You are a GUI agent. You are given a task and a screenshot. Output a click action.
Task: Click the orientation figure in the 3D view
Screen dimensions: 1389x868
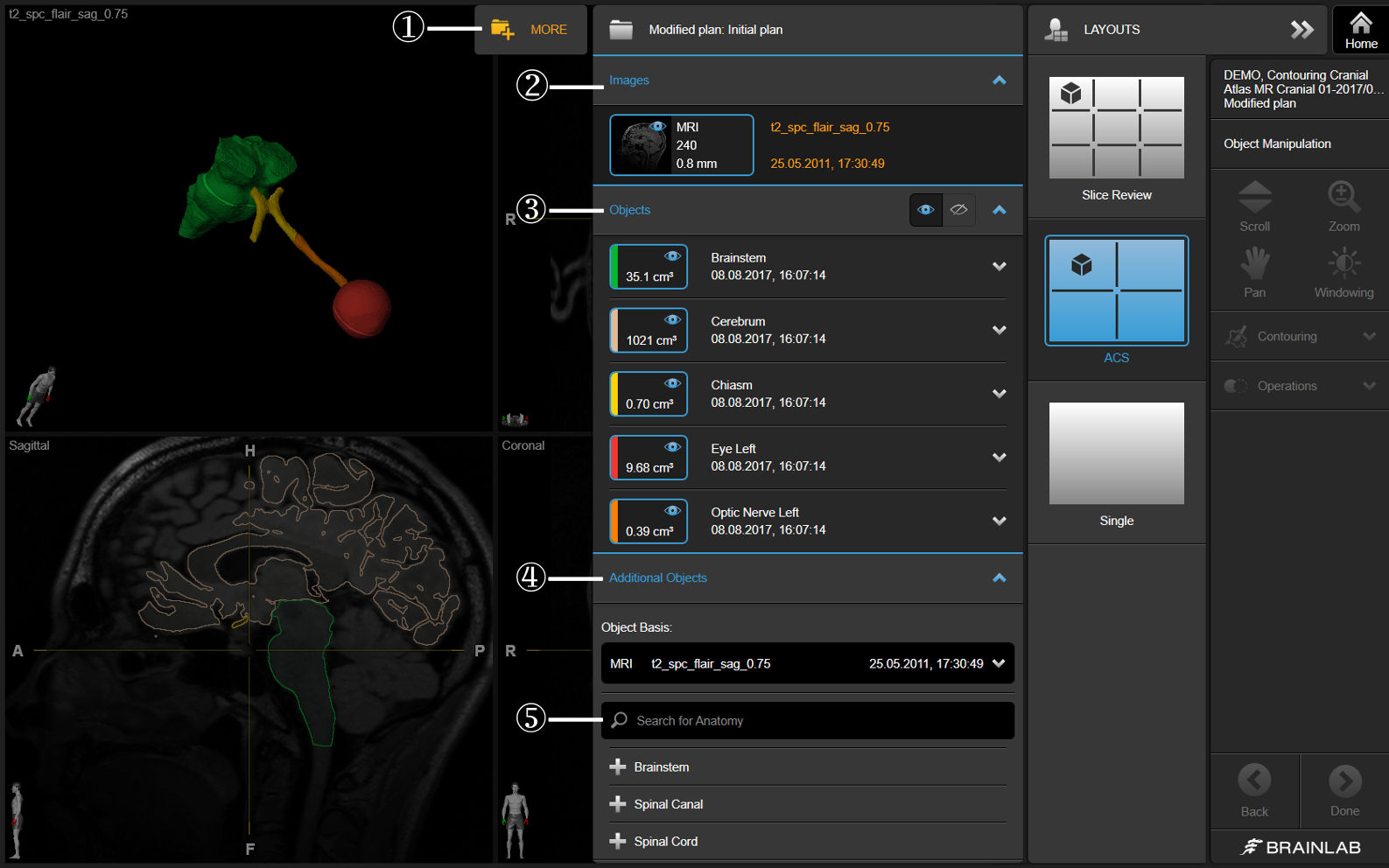[x=37, y=395]
